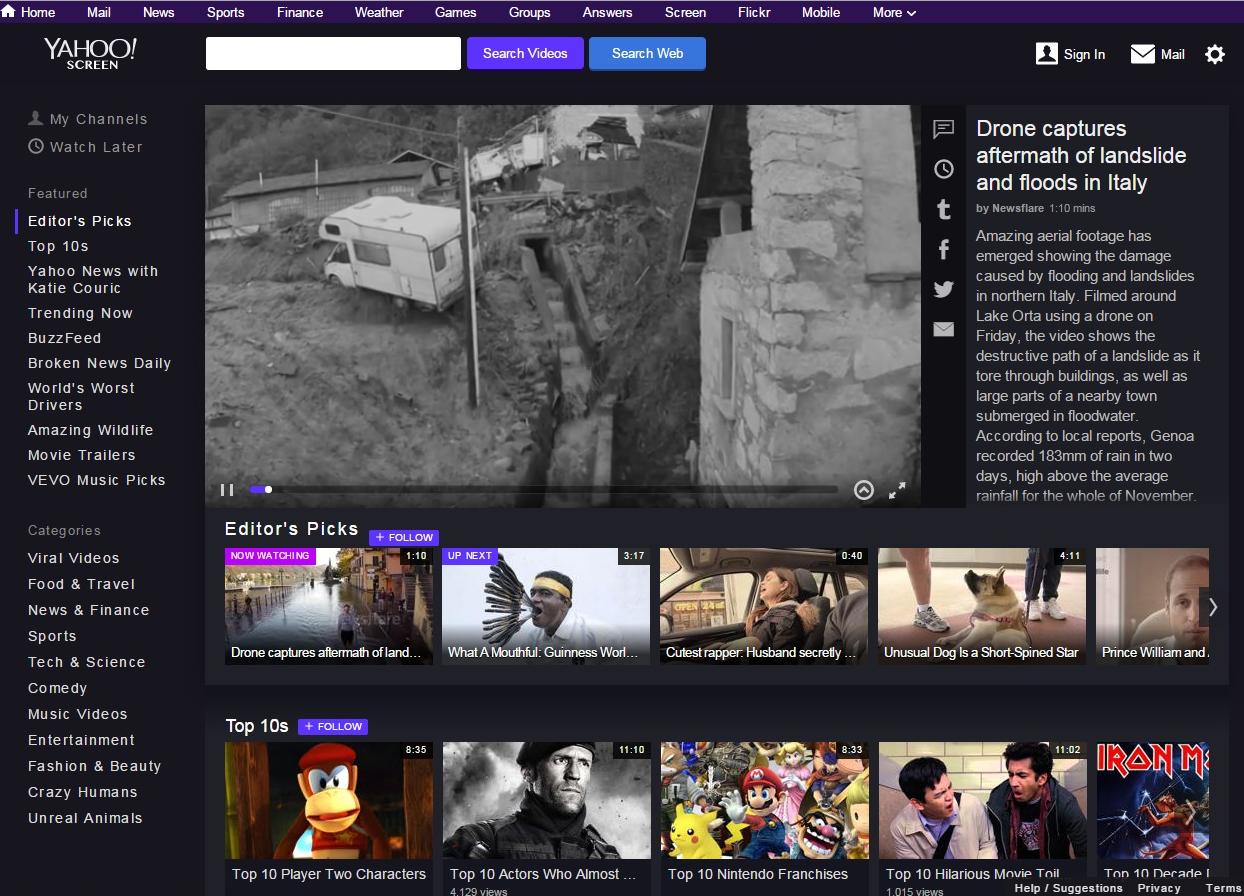The height and width of the screenshot is (896, 1244).
Task: Pause the playing video
Action: (227, 490)
